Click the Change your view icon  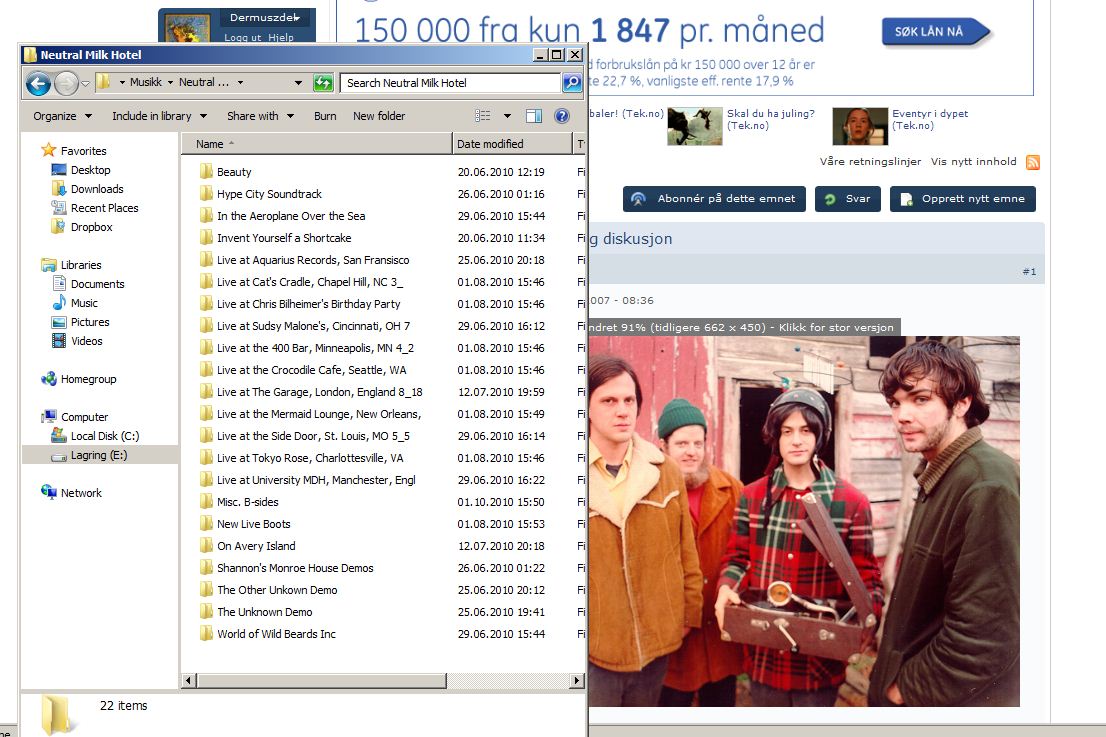pyautogui.click(x=483, y=116)
